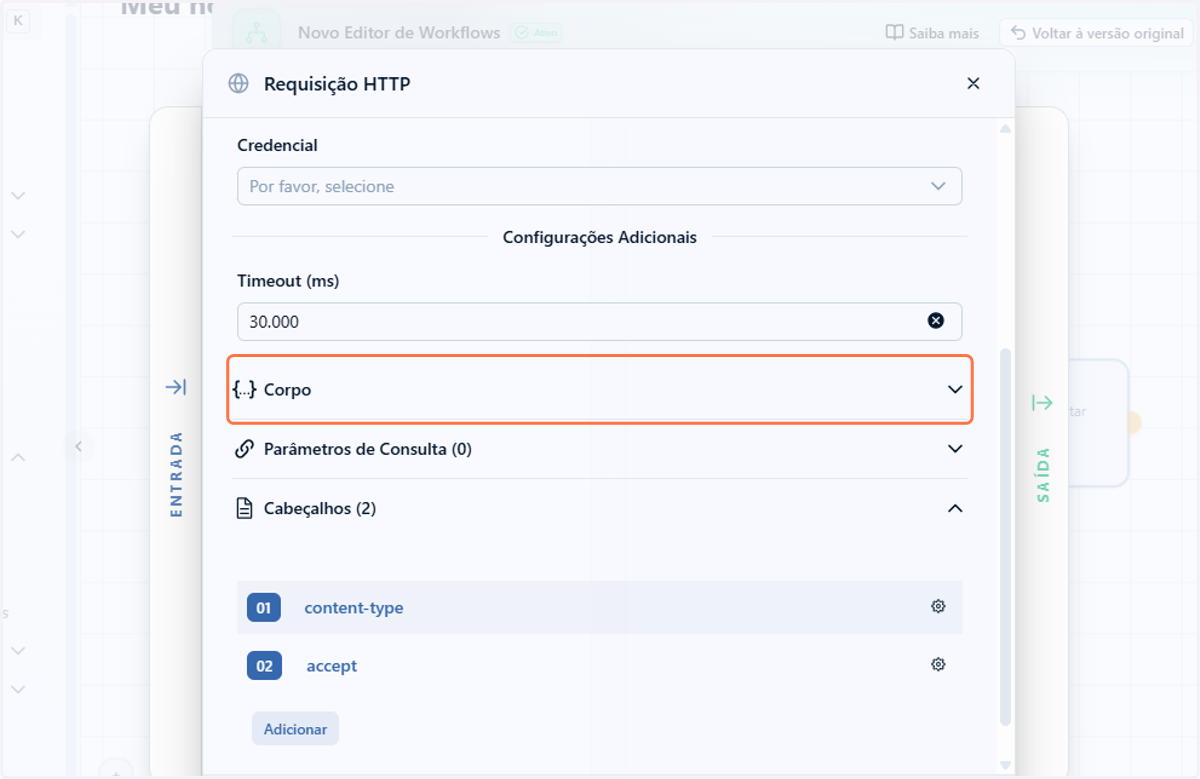Click the scrollbar up arrow
Viewport: 1200px width, 779px height.
point(1005,129)
